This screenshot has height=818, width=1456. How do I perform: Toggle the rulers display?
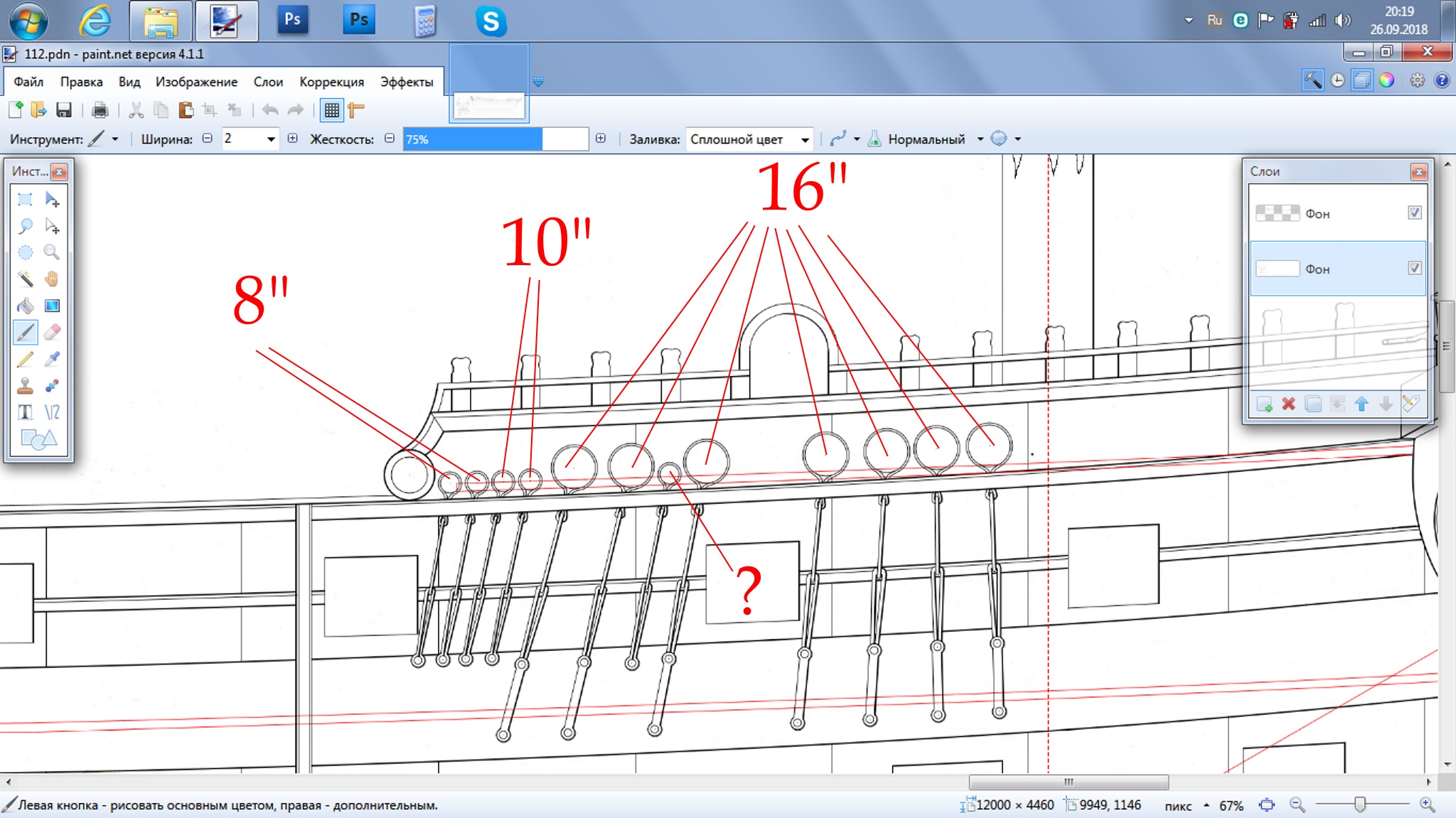click(356, 109)
